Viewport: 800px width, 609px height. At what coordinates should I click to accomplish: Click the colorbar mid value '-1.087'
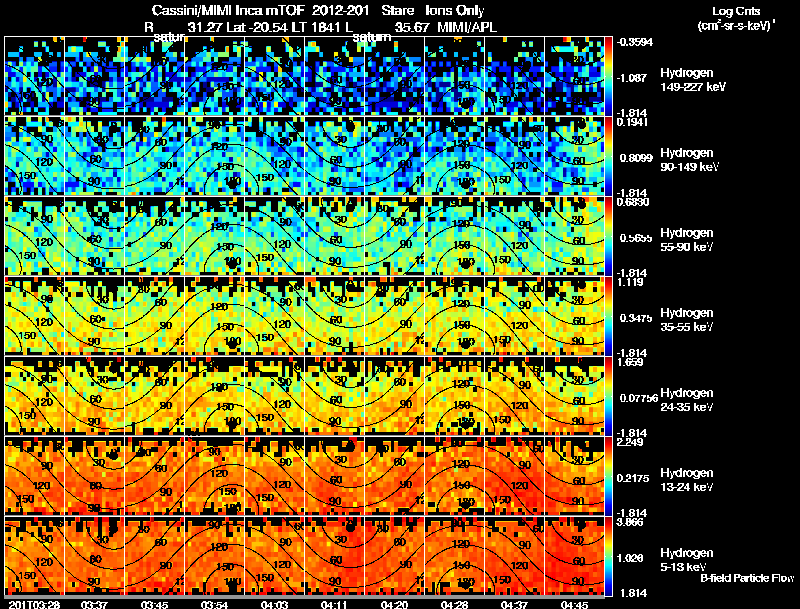pyautogui.click(x=632, y=78)
